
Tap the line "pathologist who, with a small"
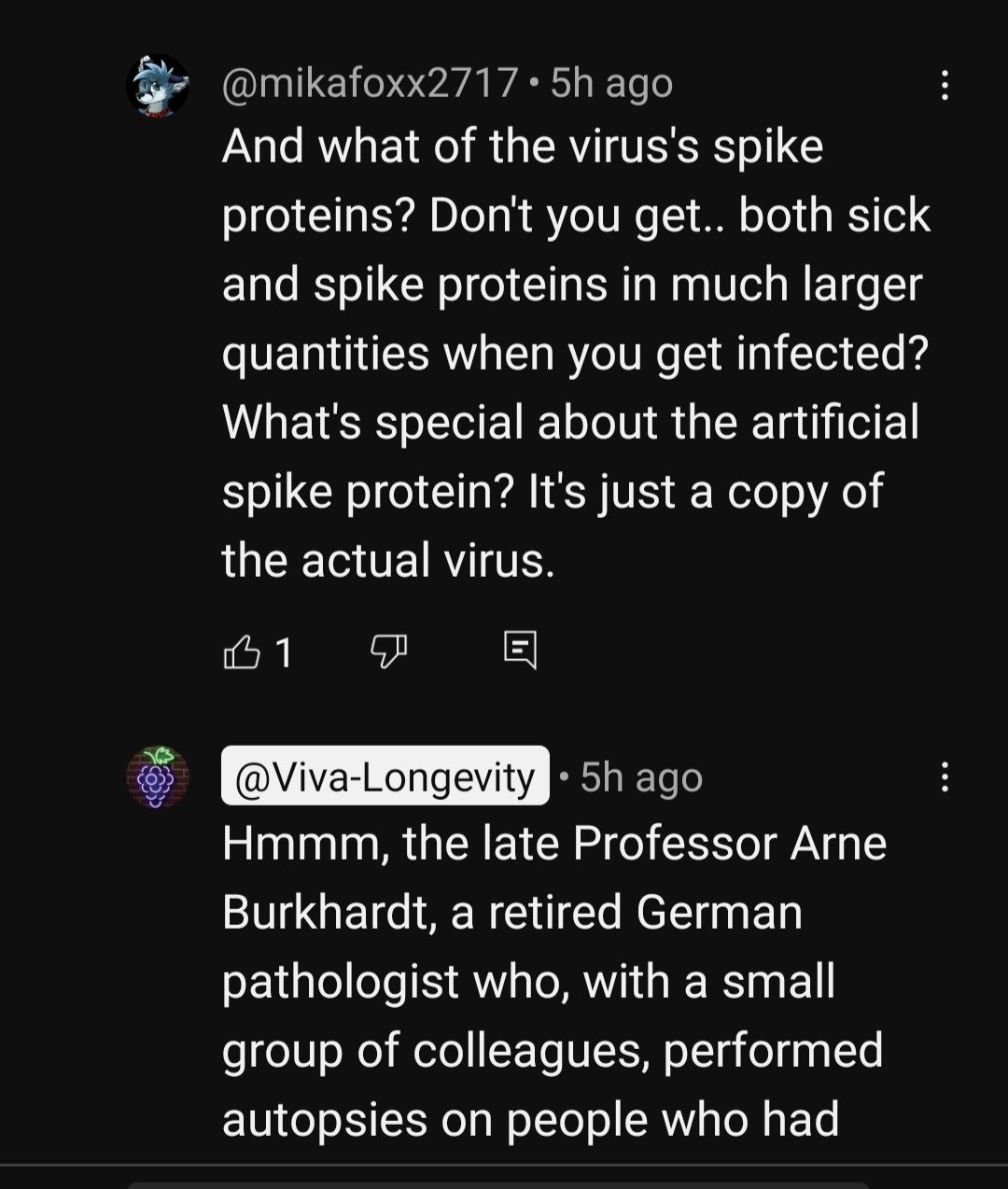pos(528,982)
